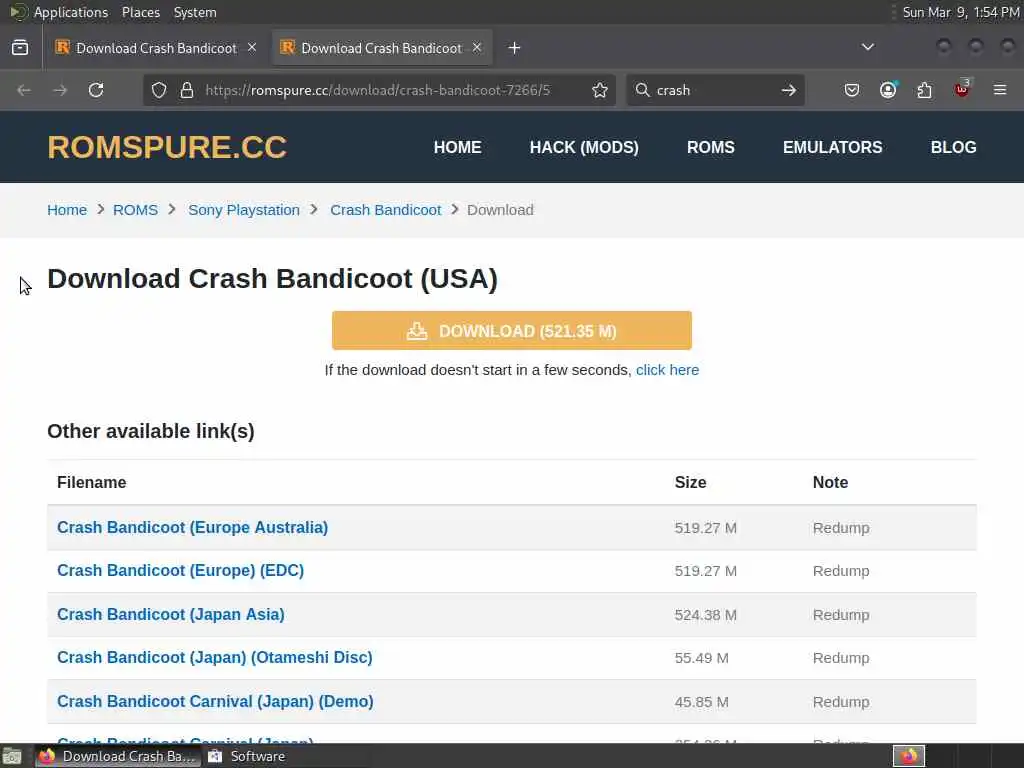Click the 'click here' download link
This screenshot has width=1024, height=768.
point(667,370)
